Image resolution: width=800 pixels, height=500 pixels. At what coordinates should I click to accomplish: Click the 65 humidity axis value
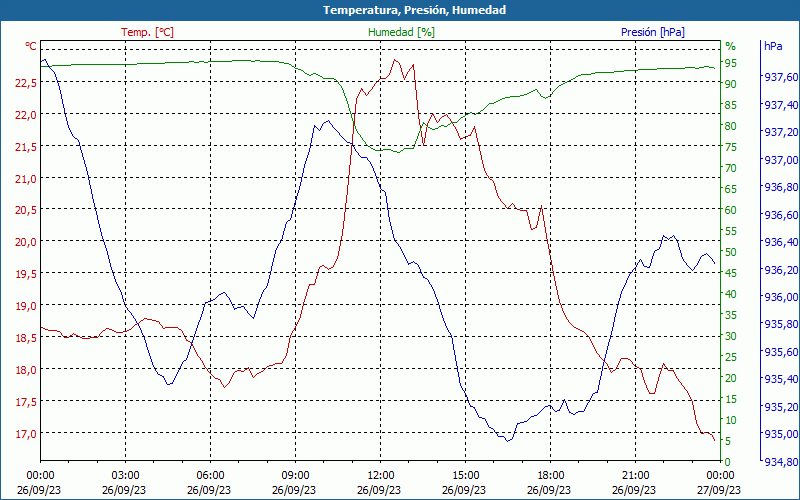click(x=731, y=189)
